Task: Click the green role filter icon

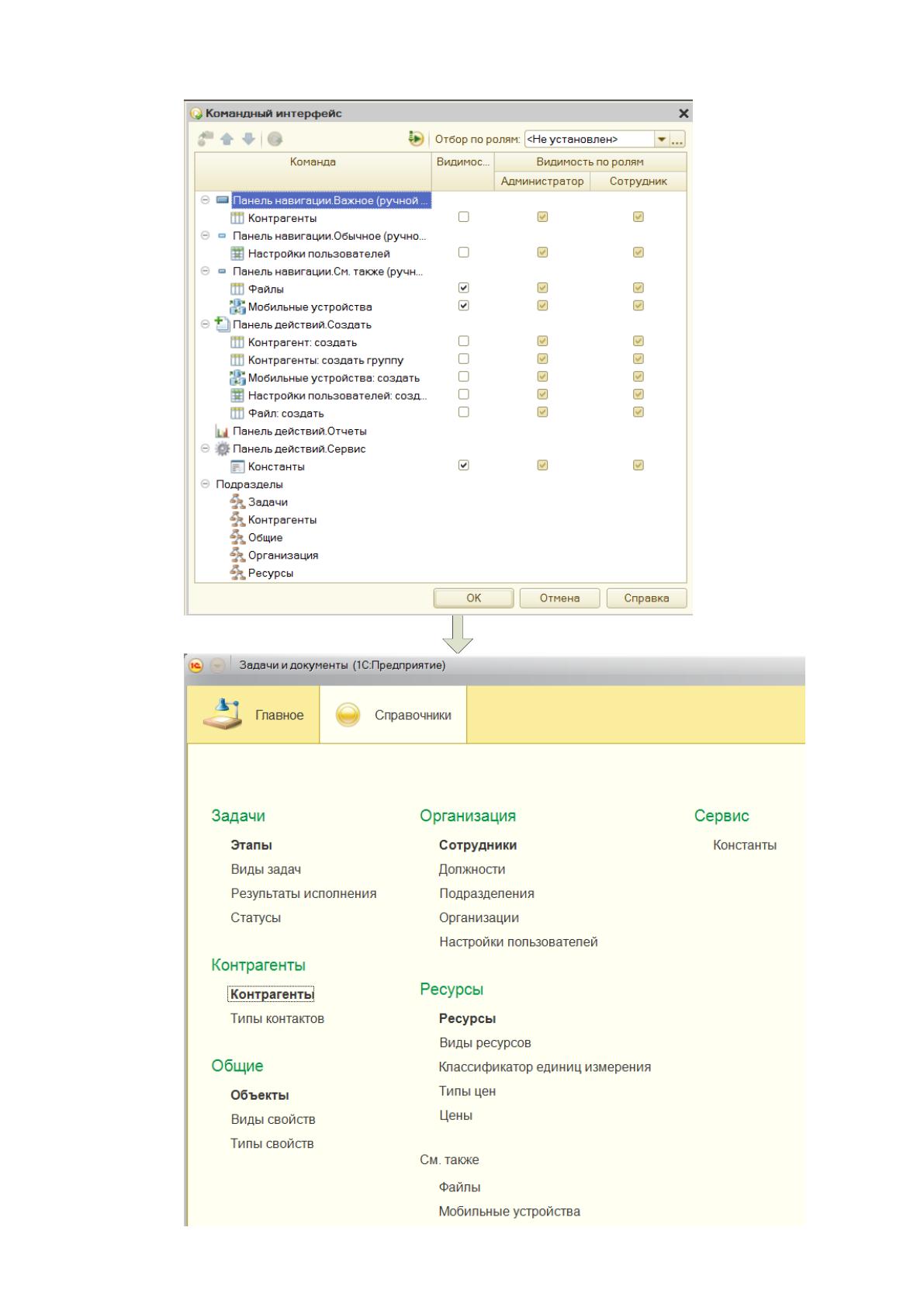Action: click(x=417, y=139)
